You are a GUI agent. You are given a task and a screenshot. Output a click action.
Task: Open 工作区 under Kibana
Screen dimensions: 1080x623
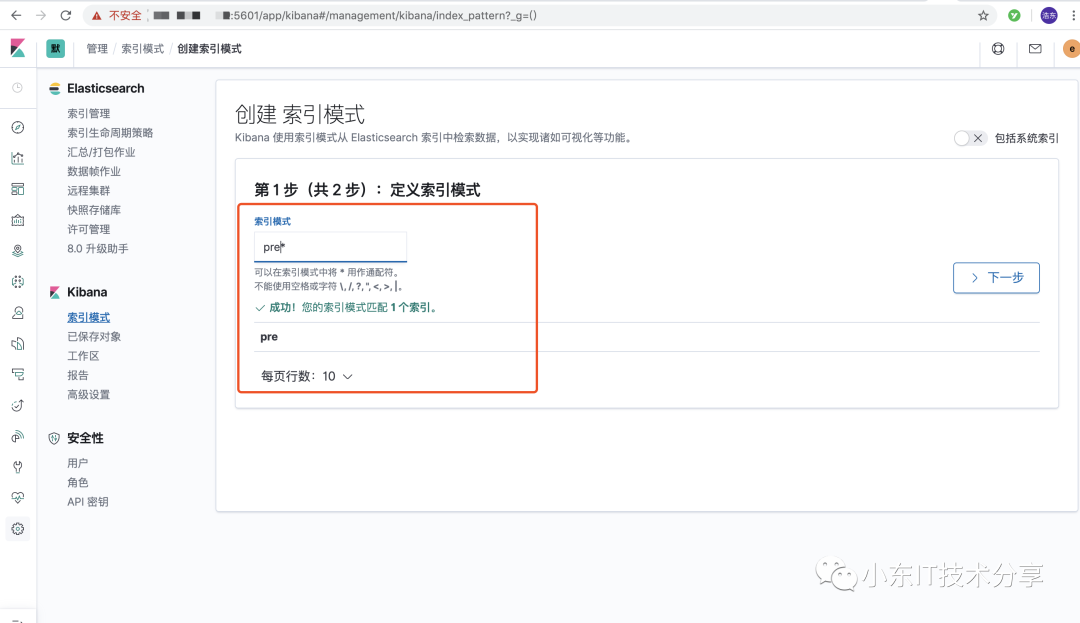pos(83,356)
